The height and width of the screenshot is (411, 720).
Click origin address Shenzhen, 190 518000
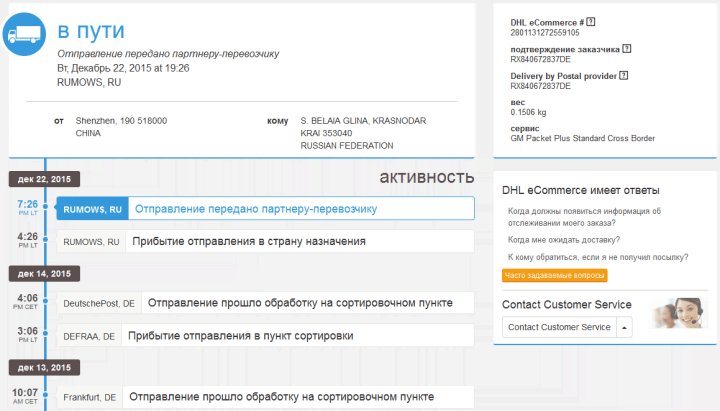tap(121, 121)
